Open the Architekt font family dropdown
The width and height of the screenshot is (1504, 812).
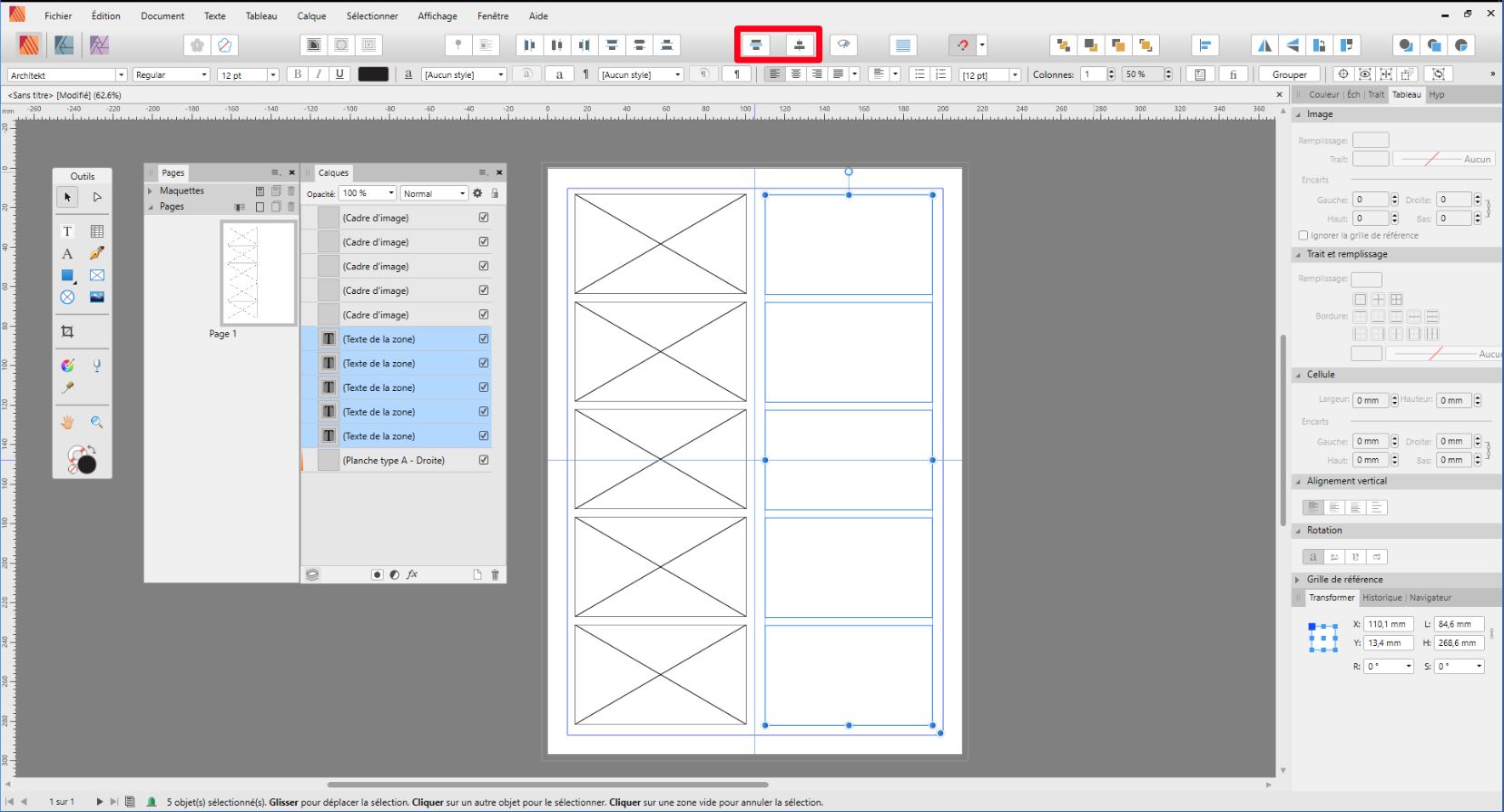[x=121, y=75]
